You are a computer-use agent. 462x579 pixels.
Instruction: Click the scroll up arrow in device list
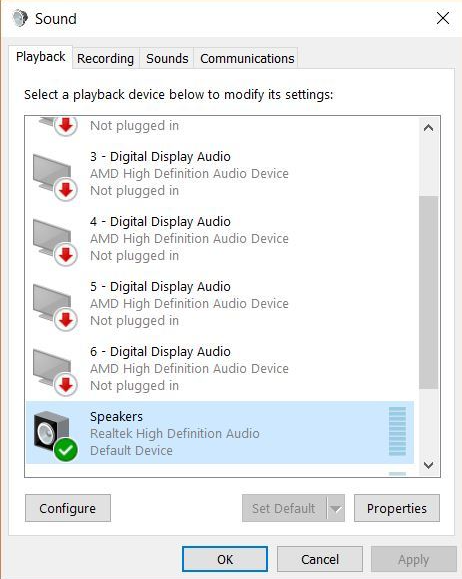coord(428,128)
